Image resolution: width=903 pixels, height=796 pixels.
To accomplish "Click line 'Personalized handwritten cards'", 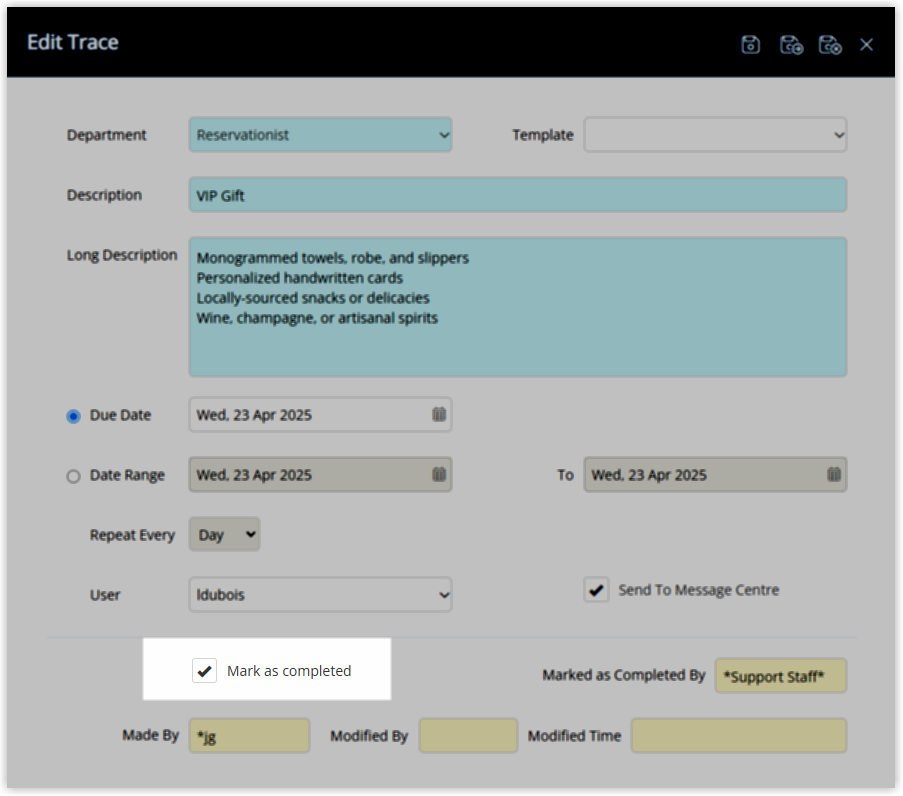I will (x=299, y=278).
